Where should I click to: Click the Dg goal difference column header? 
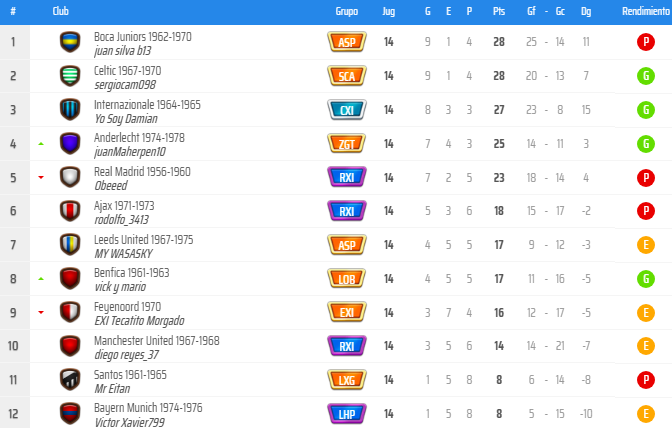[x=586, y=11]
